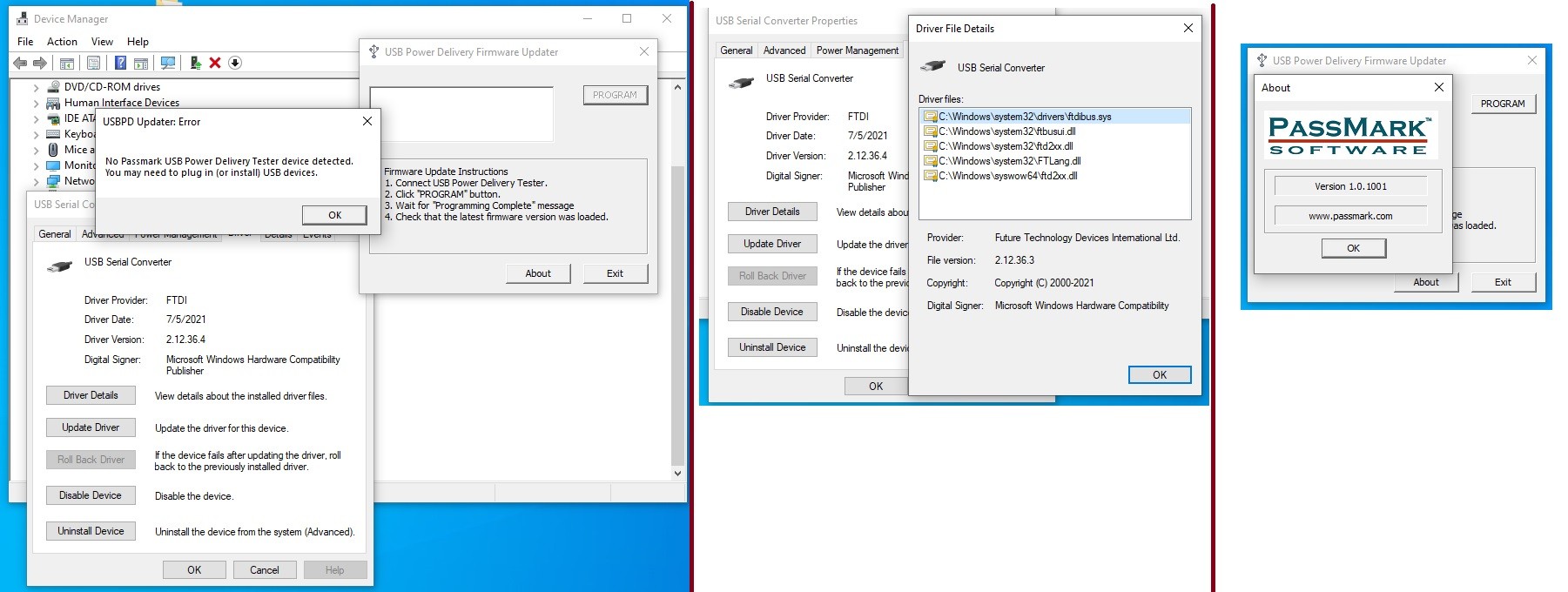Select the DVD/CD-ROM drives disc icon

pos(53,87)
